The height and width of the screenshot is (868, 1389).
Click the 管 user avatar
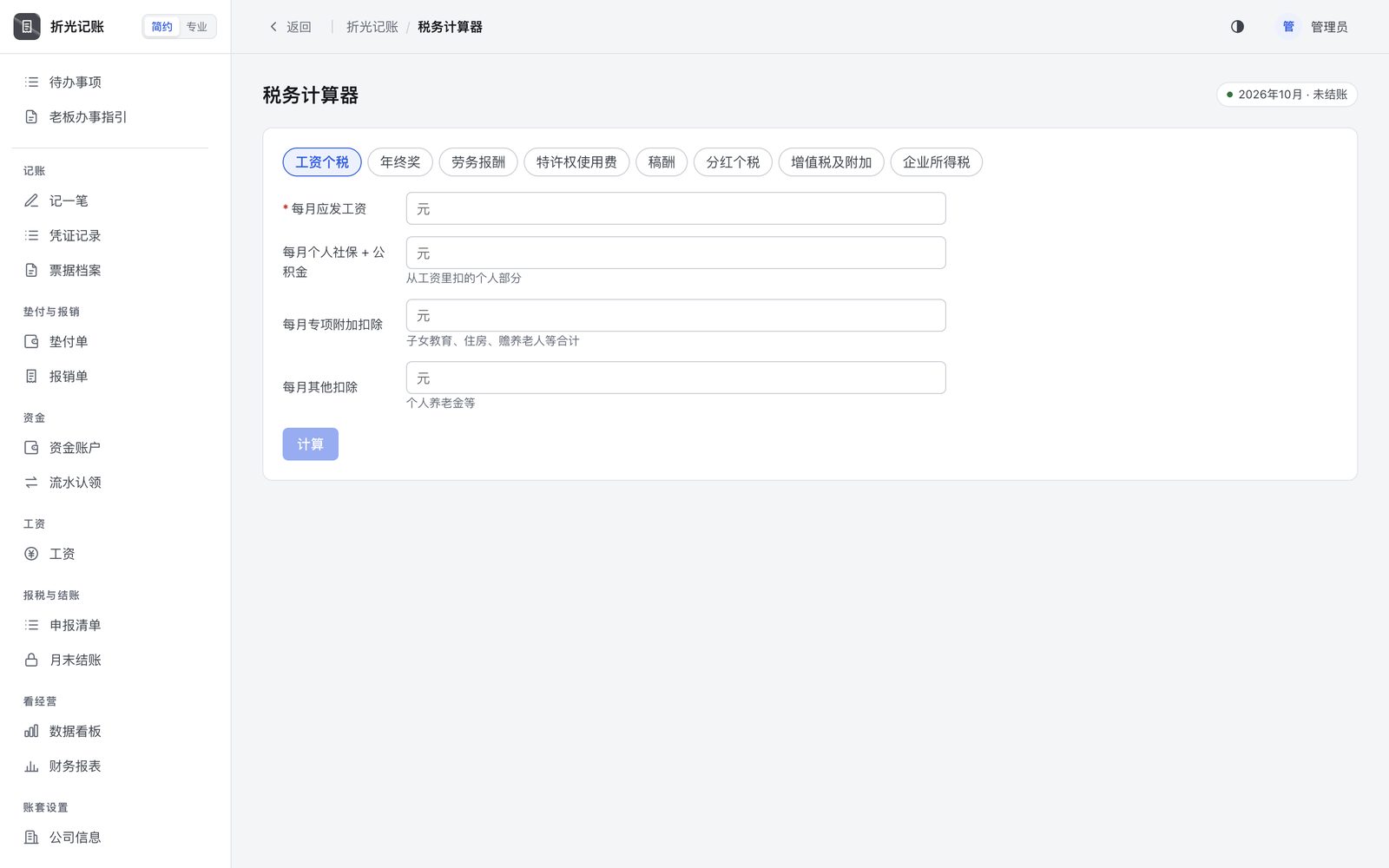click(1288, 27)
